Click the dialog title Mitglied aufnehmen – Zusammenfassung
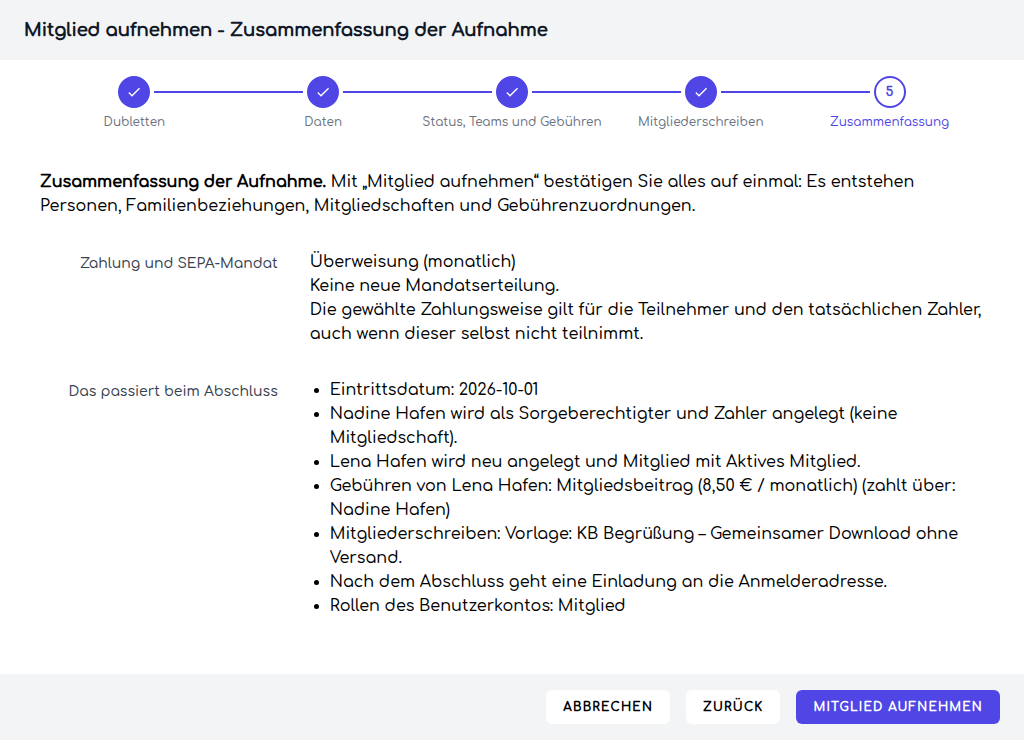This screenshot has height=740, width=1024. 286,30
